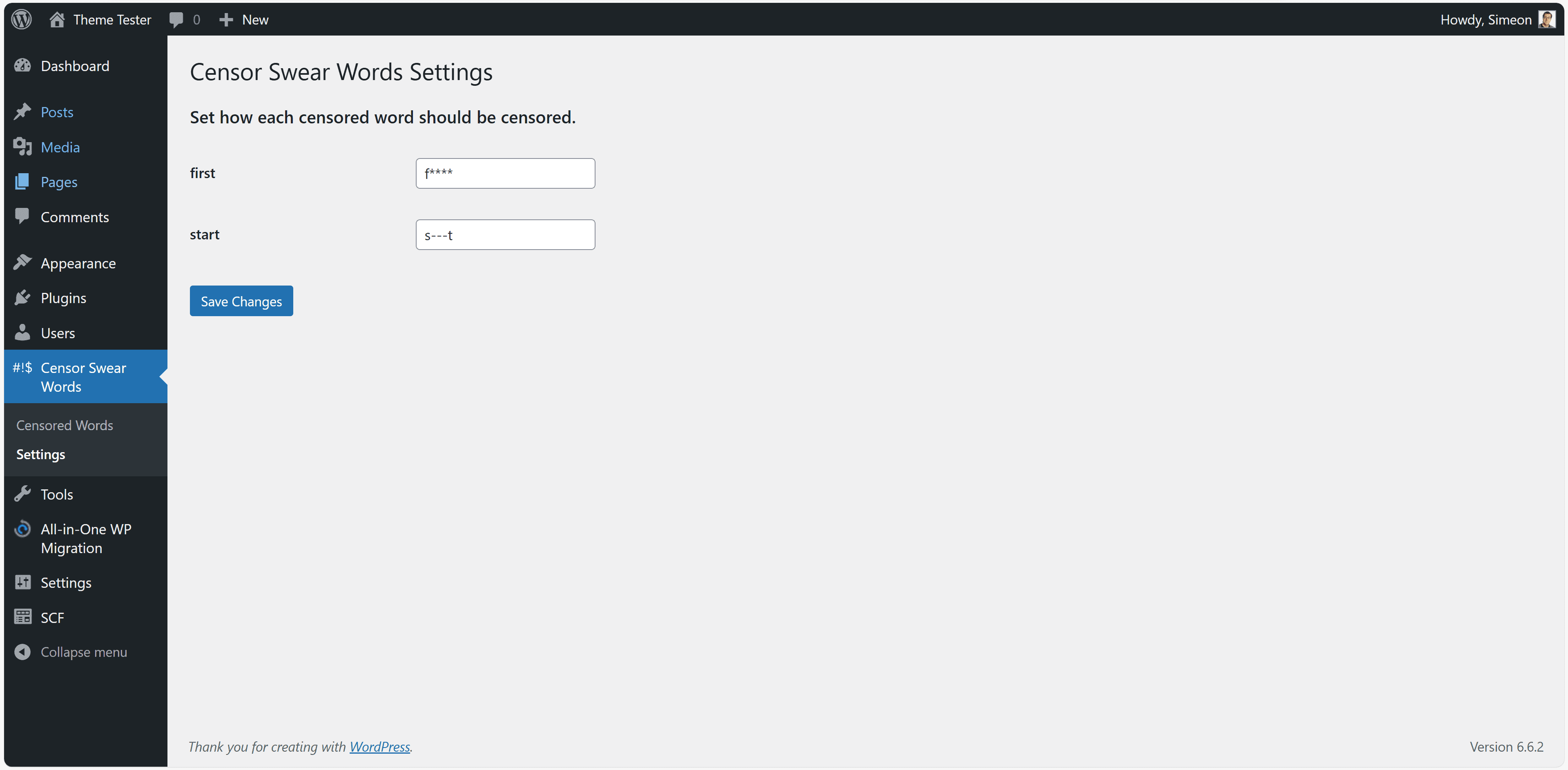
Task: Open Posts via the pin icon
Action: (22, 112)
